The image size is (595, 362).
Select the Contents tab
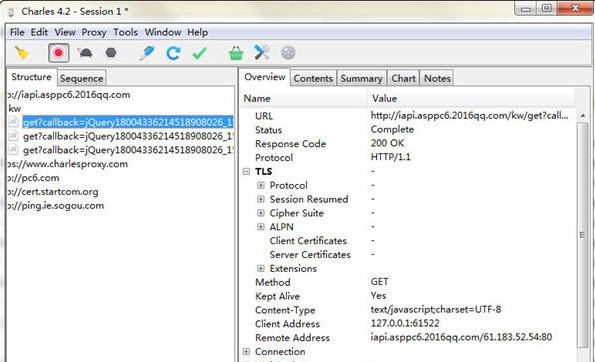(x=313, y=79)
